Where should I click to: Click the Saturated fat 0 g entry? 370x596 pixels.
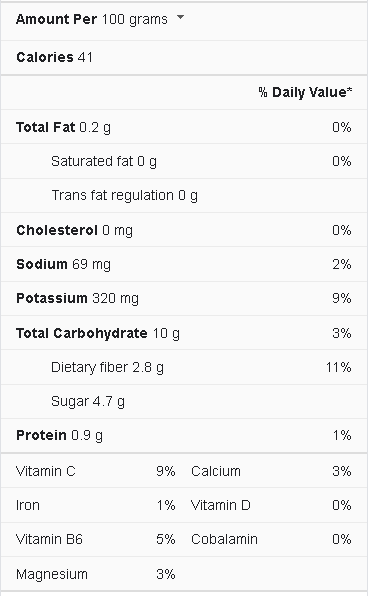104,162
